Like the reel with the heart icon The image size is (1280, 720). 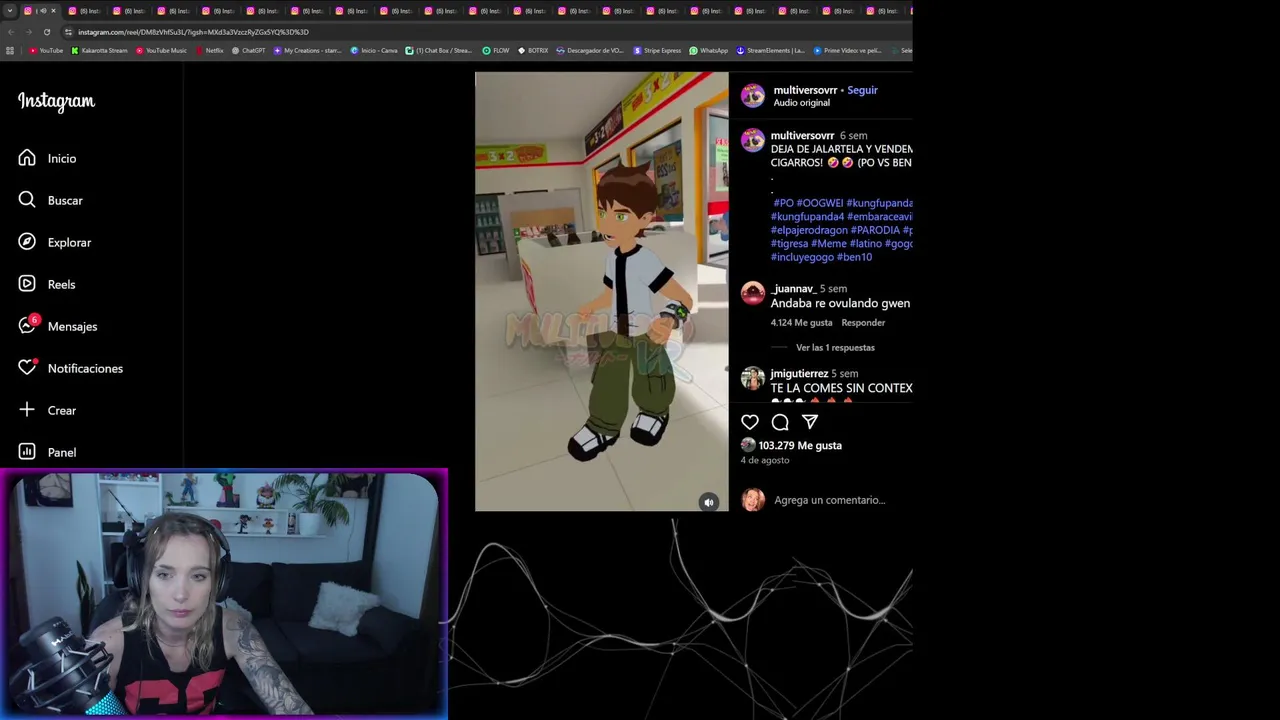(x=750, y=422)
